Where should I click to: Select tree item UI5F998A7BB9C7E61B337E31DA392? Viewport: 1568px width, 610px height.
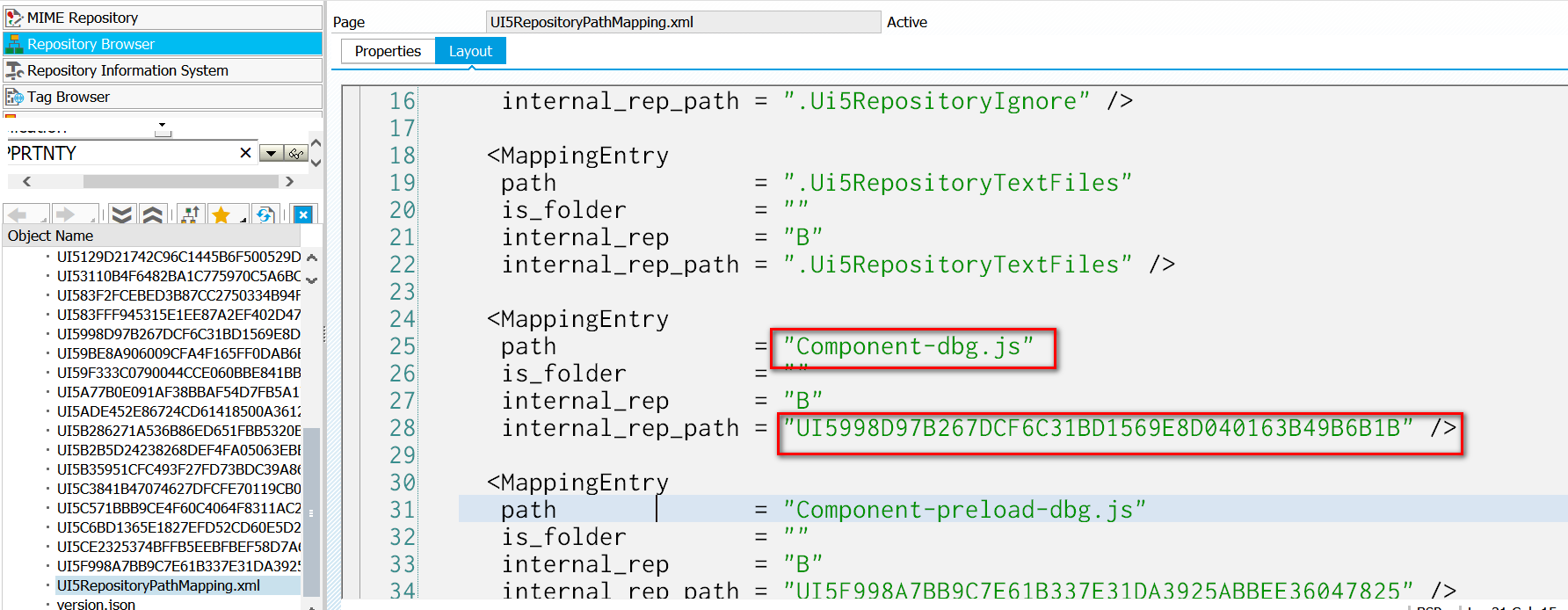pyautogui.click(x=178, y=566)
